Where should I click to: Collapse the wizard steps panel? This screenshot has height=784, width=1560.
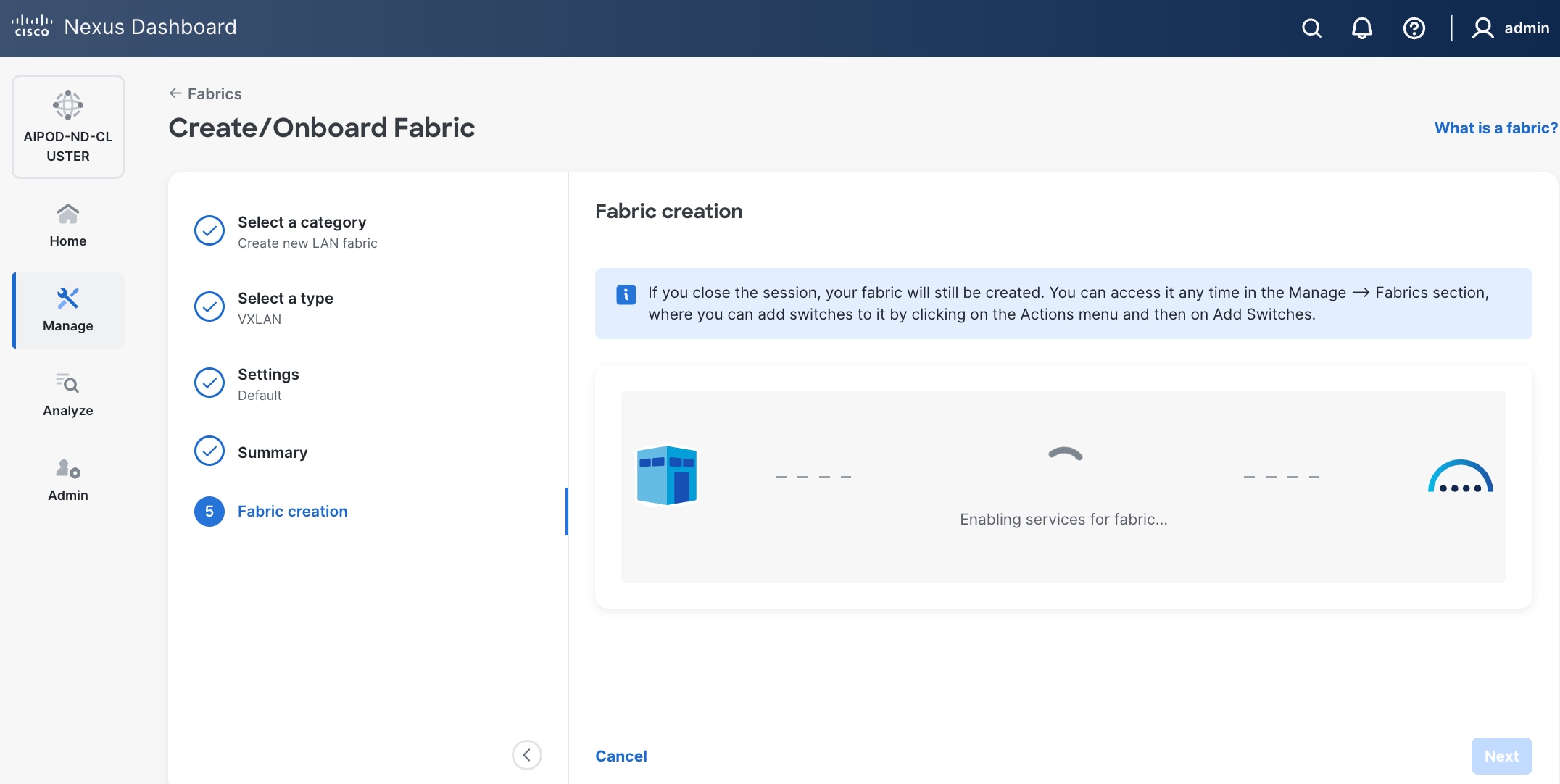527,755
